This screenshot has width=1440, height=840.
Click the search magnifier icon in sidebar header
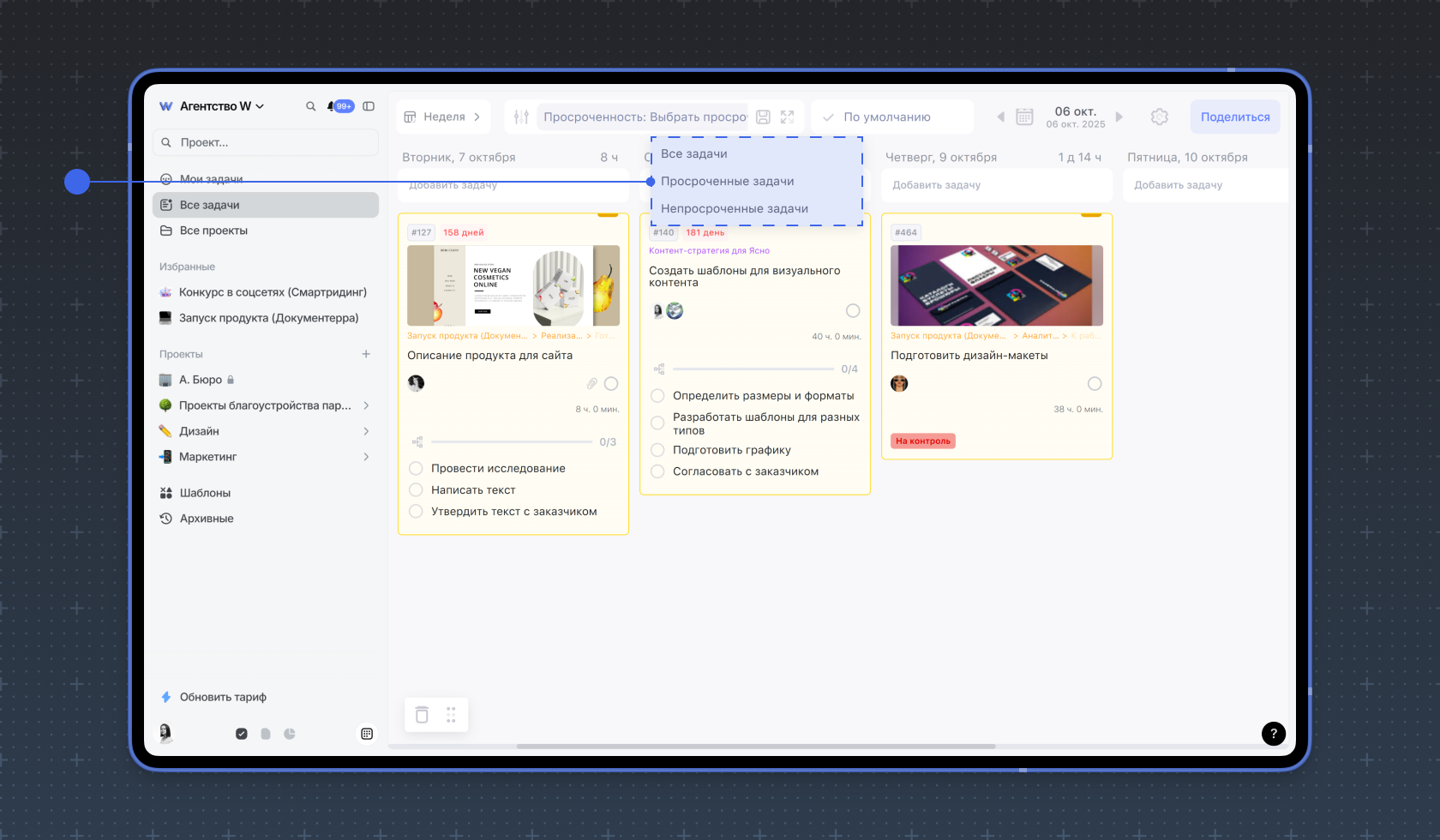(x=310, y=106)
